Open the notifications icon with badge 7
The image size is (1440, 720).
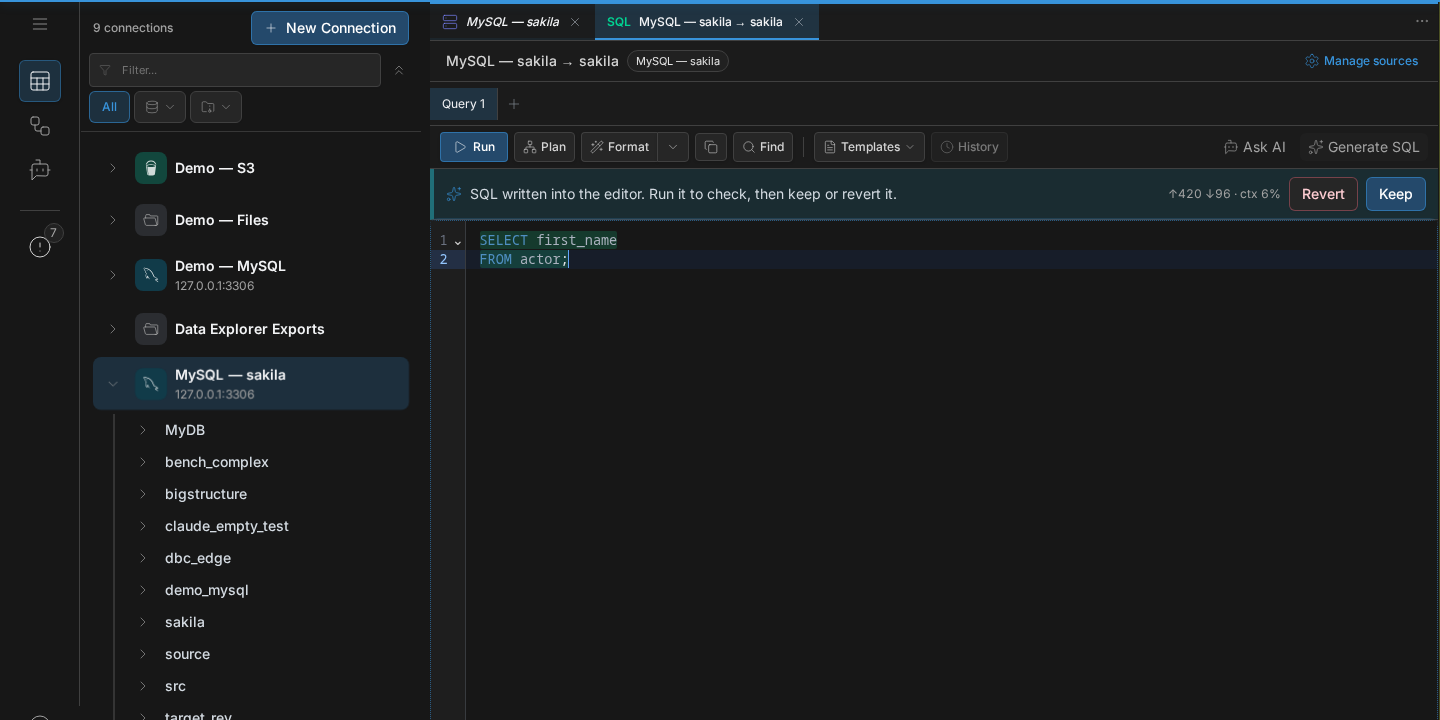[40, 246]
